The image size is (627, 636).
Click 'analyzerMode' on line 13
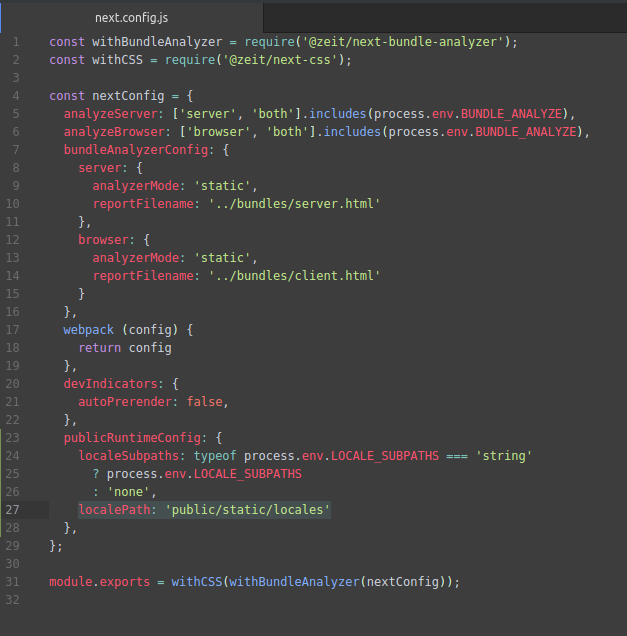(x=136, y=258)
